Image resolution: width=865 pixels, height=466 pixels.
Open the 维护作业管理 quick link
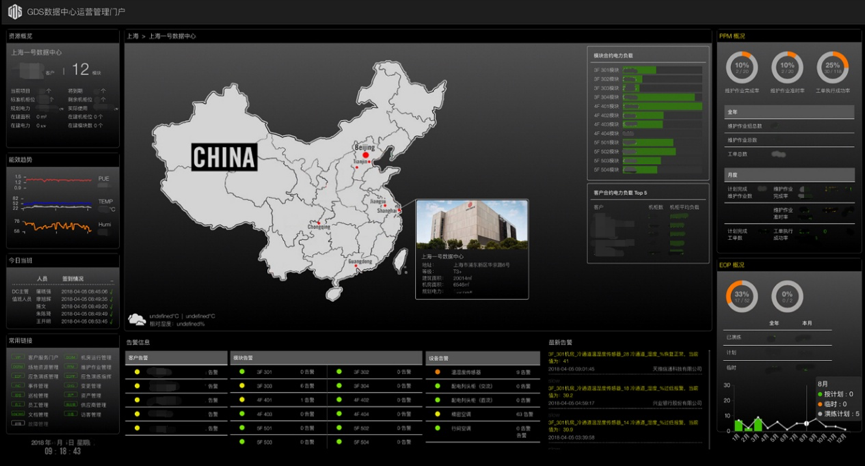pos(96,367)
